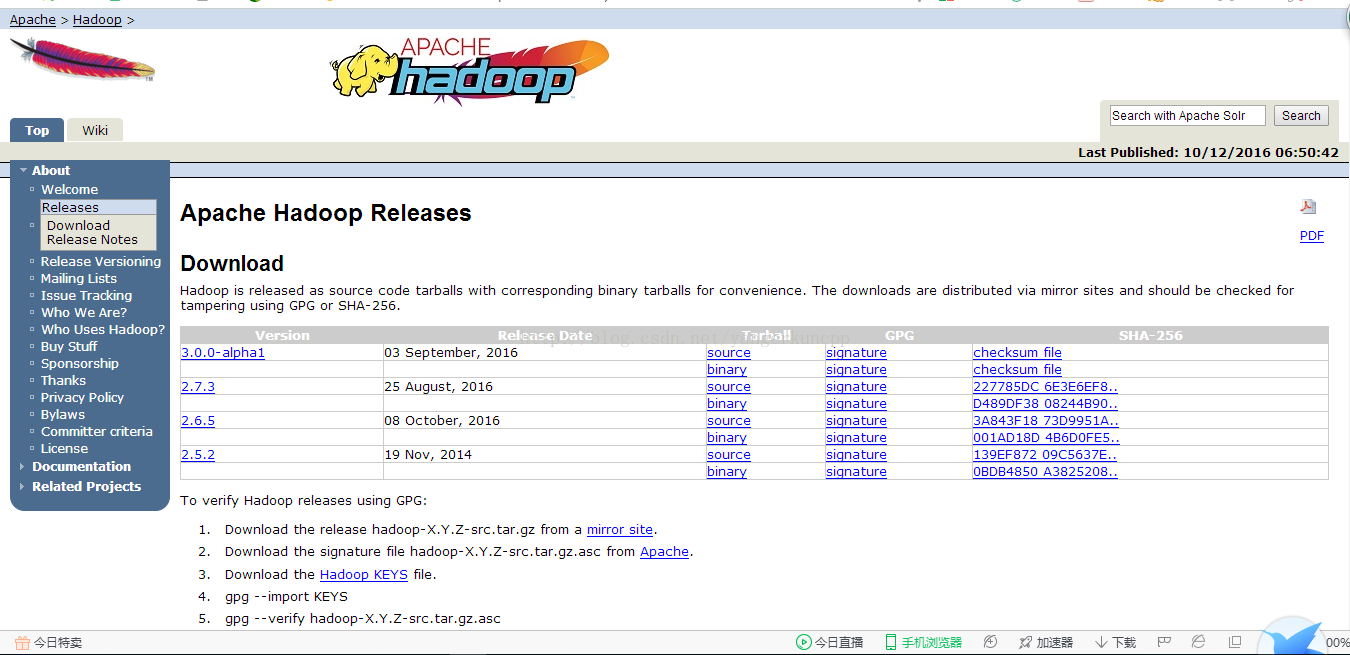1350x655 pixels.
Task: Follow the Apache link in step 2
Action: 664,552
